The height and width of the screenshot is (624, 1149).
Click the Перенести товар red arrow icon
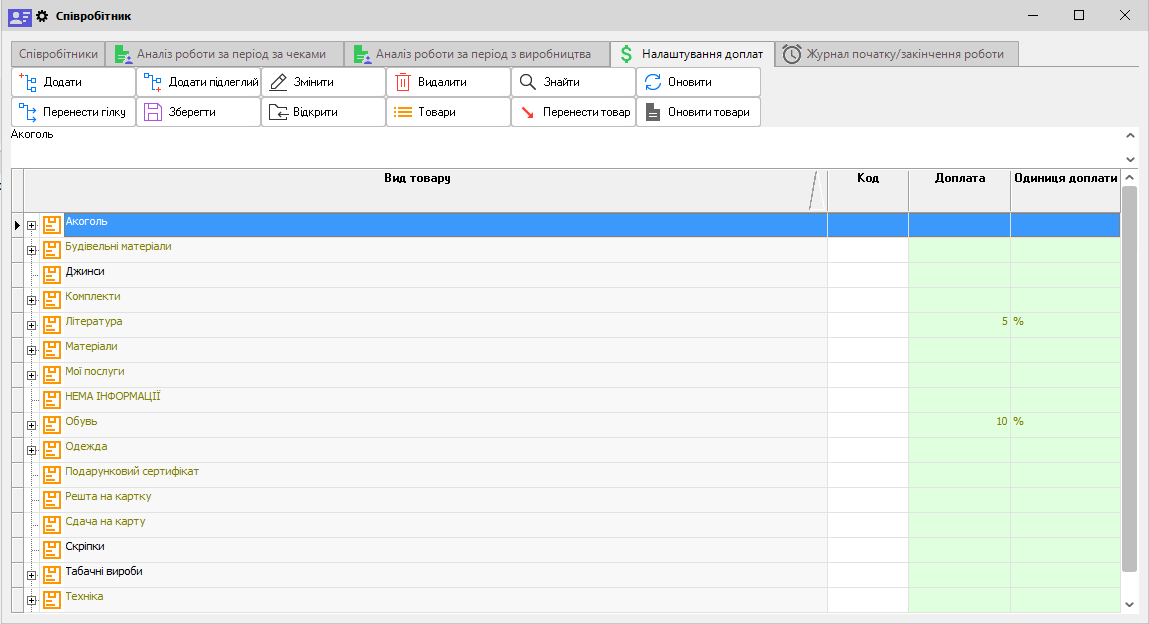[528, 112]
